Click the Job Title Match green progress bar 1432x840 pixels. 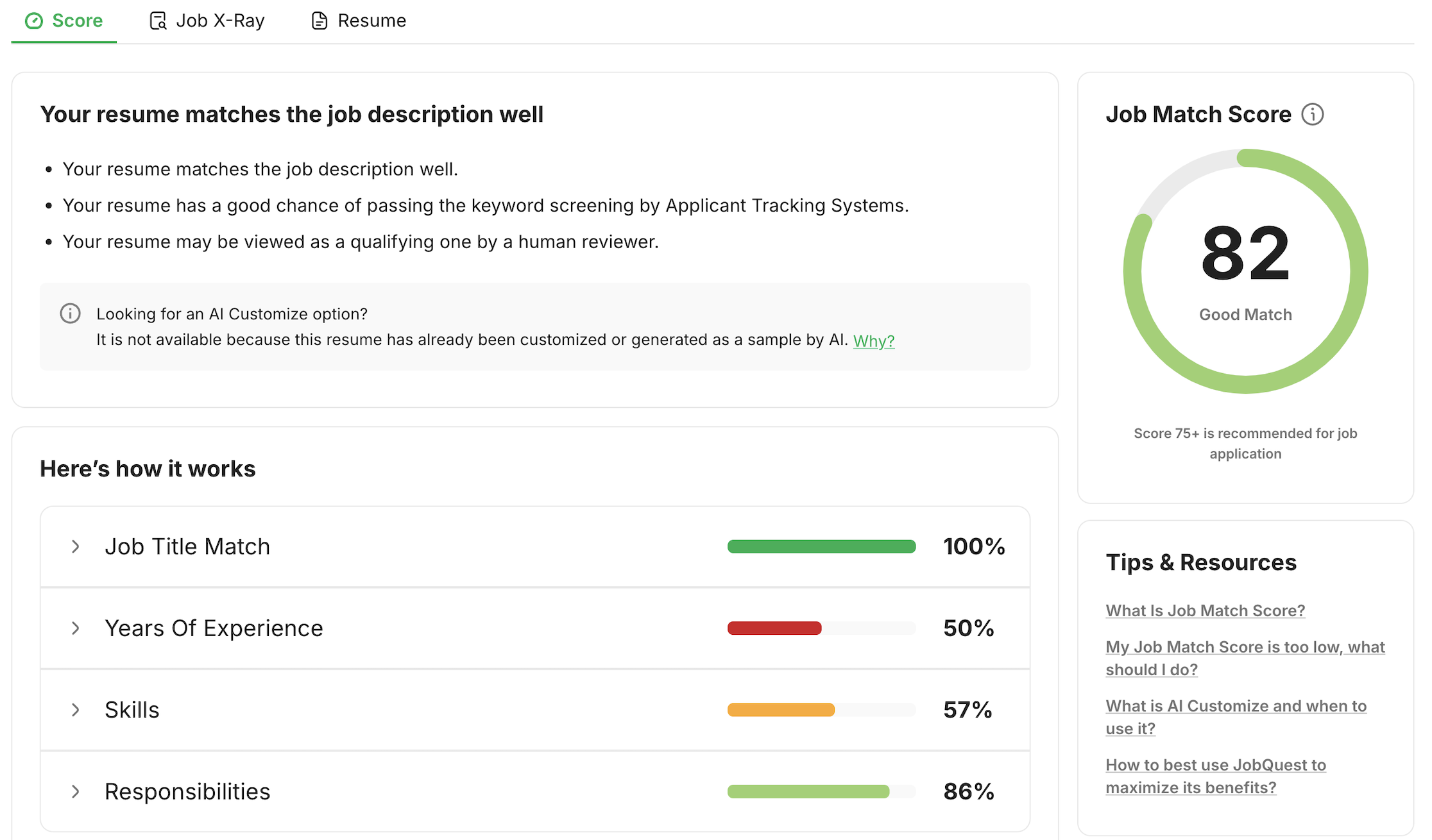[821, 546]
